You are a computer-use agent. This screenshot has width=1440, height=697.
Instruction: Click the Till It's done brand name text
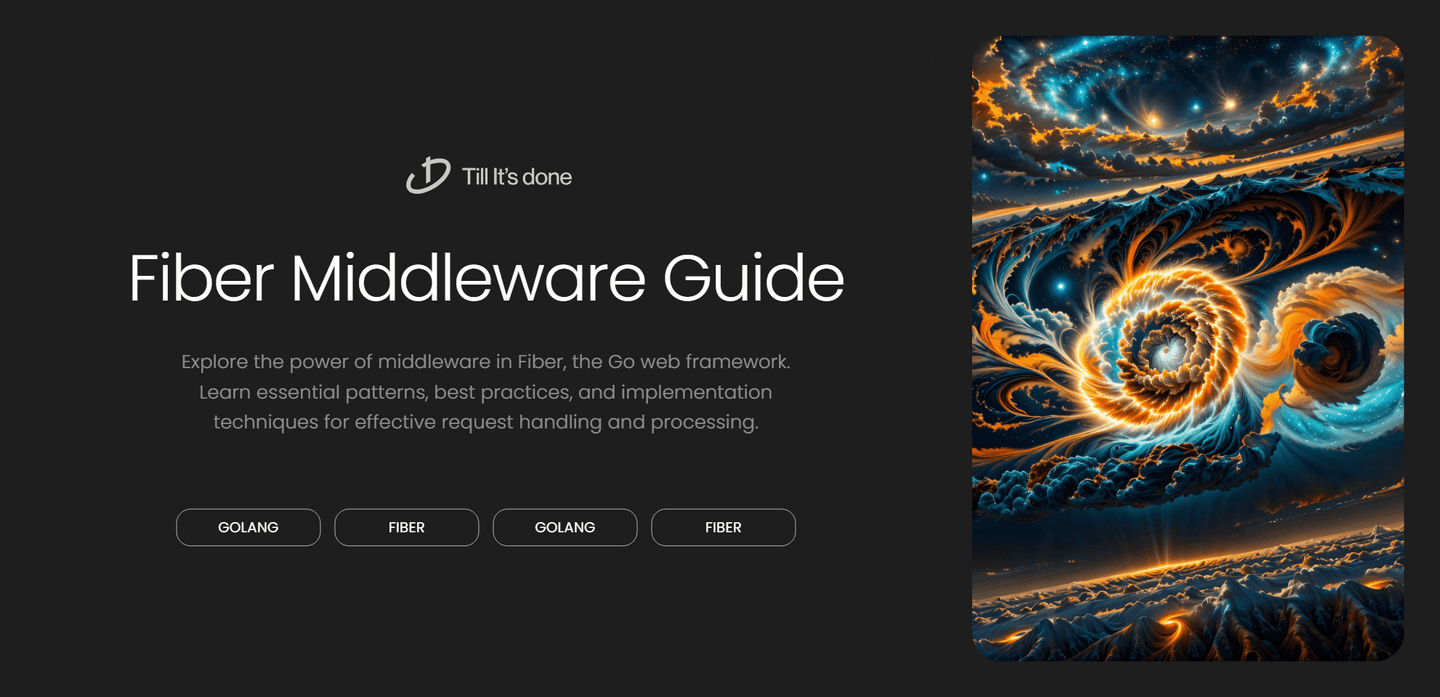coord(517,176)
